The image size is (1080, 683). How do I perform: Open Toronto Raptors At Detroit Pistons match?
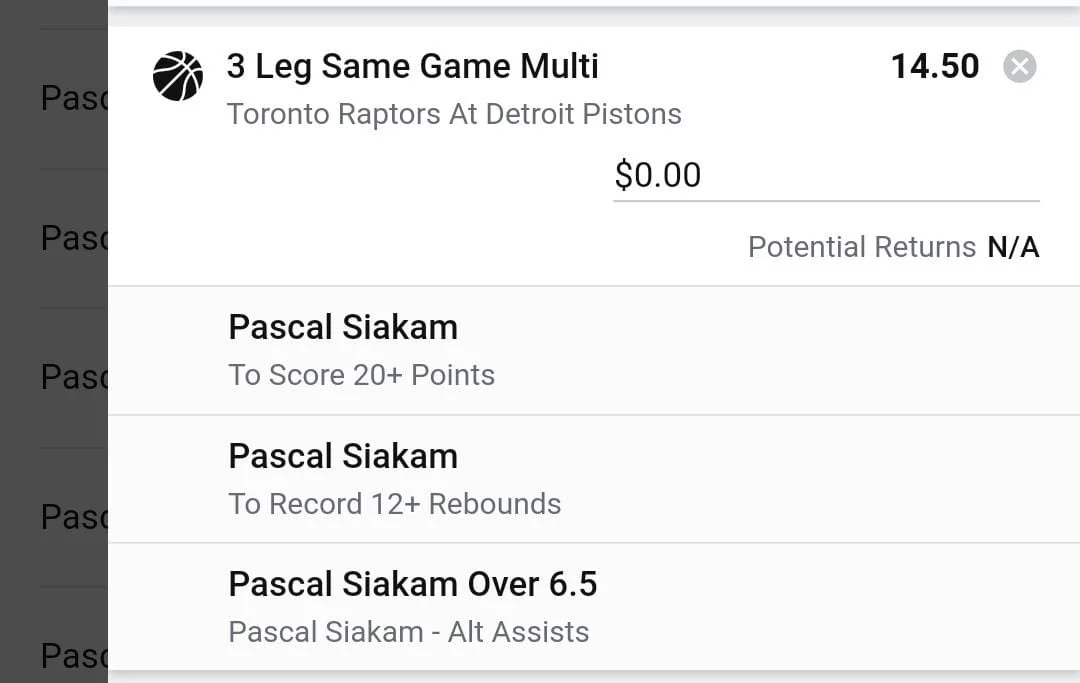tap(454, 114)
